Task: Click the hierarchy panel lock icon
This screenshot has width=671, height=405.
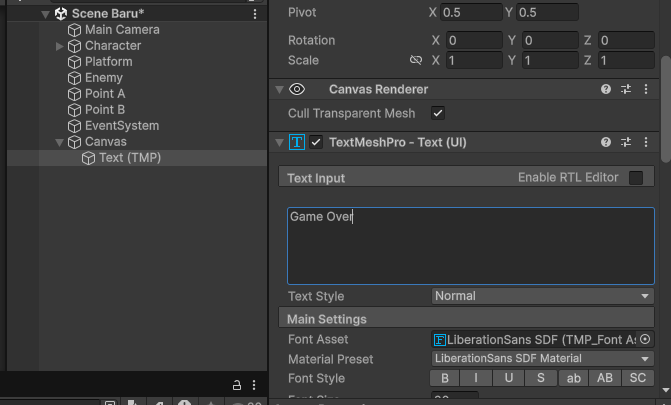Action: click(x=237, y=385)
